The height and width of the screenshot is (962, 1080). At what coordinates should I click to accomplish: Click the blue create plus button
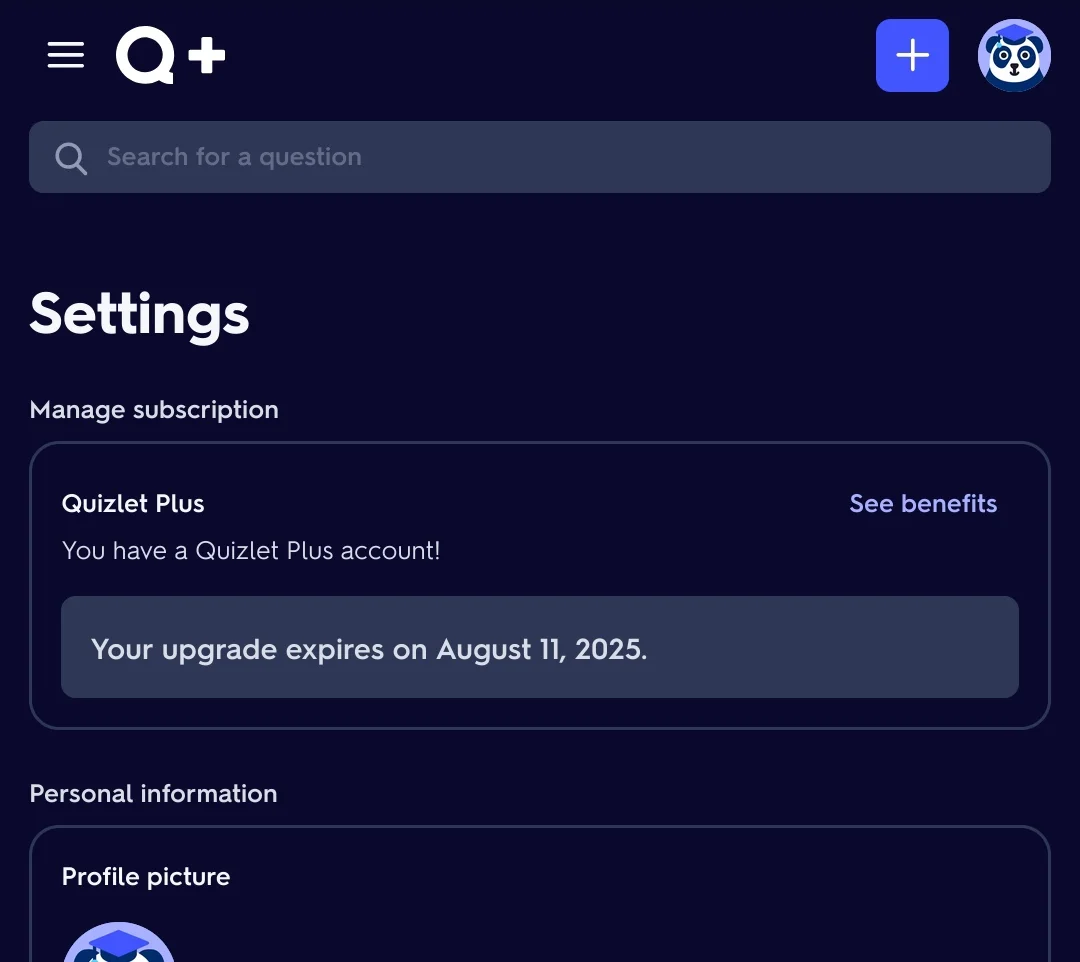click(912, 55)
